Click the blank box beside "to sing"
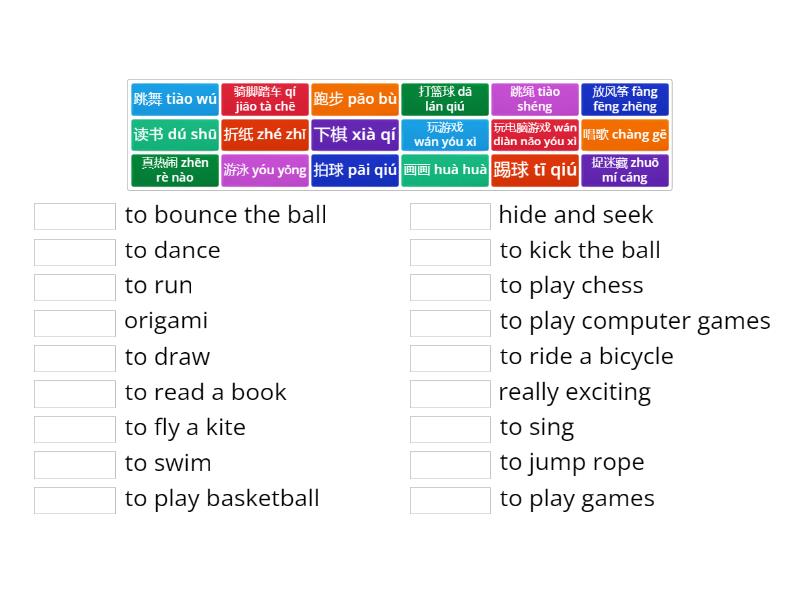This screenshot has width=800, height=600. click(450, 429)
